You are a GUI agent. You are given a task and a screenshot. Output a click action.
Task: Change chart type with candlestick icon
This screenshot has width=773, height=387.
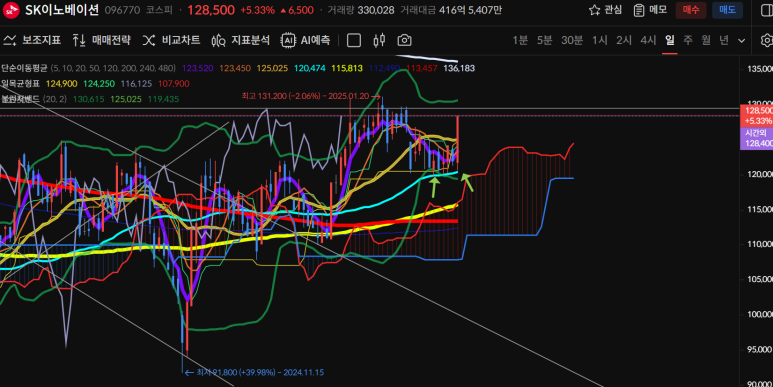[x=379, y=40]
